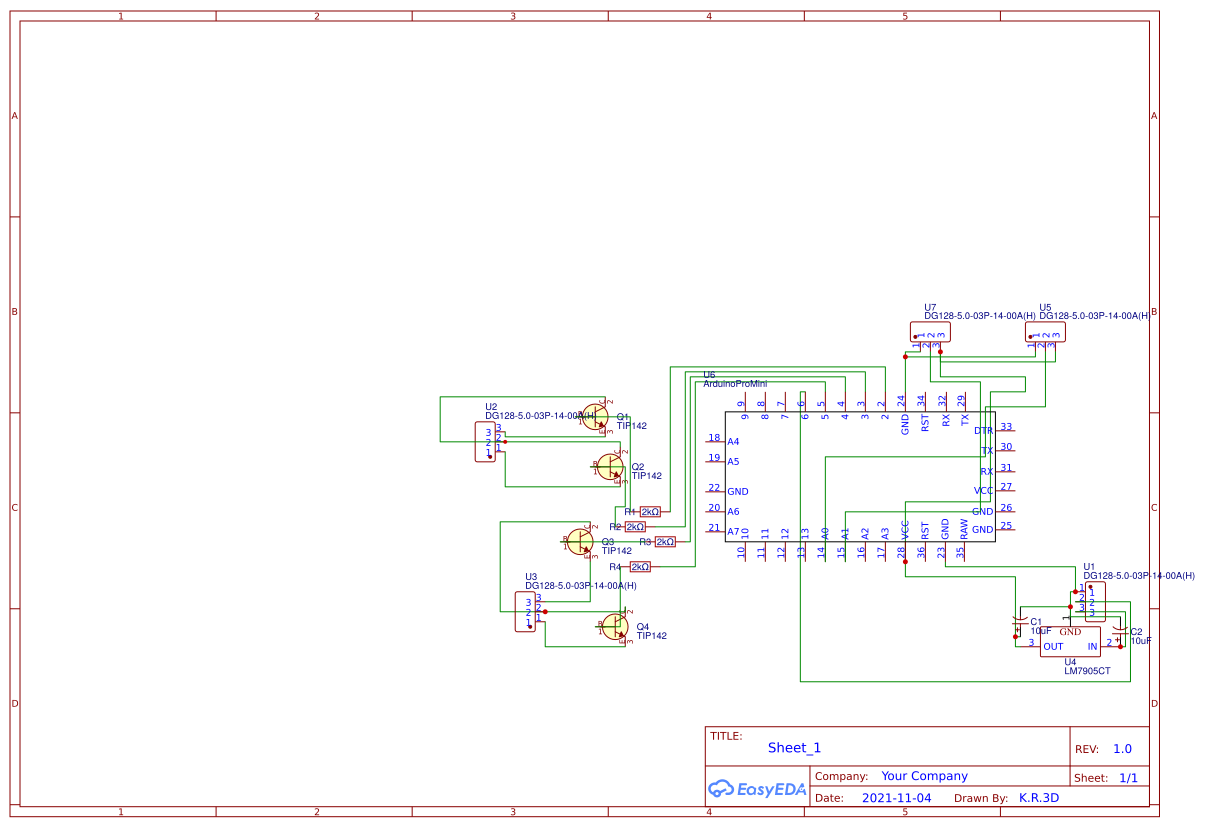The image size is (1205, 827).
Task: Select connector U3 DG128 header
Action: click(x=527, y=609)
